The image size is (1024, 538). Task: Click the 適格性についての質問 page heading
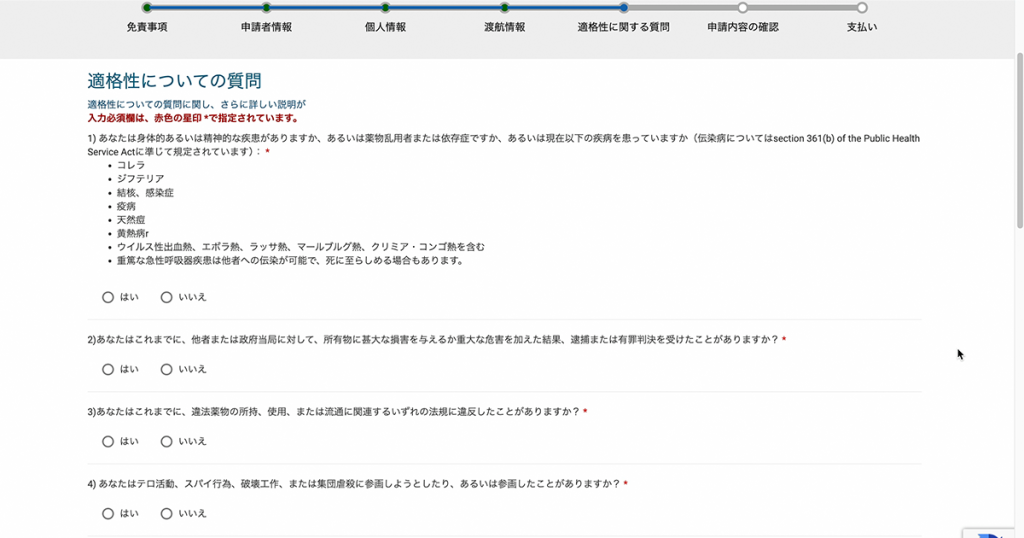[x=174, y=81]
